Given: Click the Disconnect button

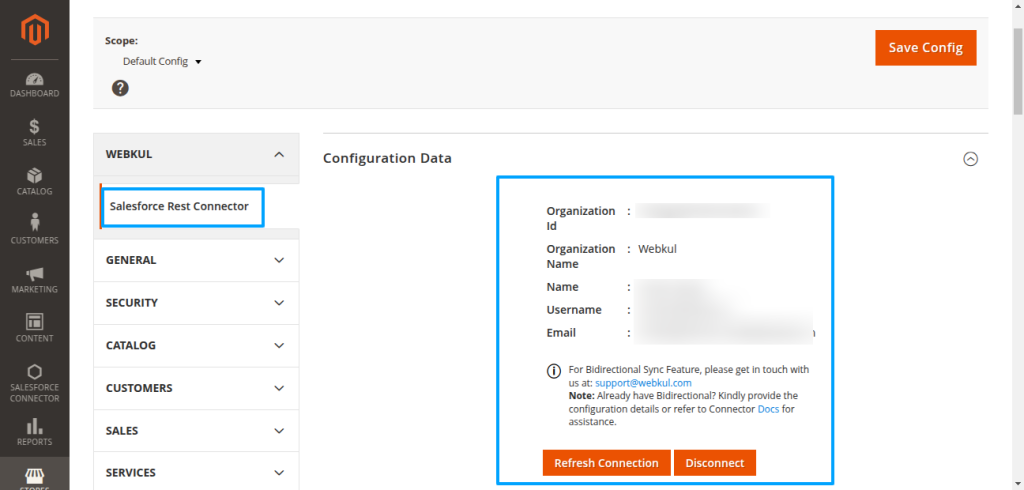Looking at the screenshot, I should pos(714,463).
